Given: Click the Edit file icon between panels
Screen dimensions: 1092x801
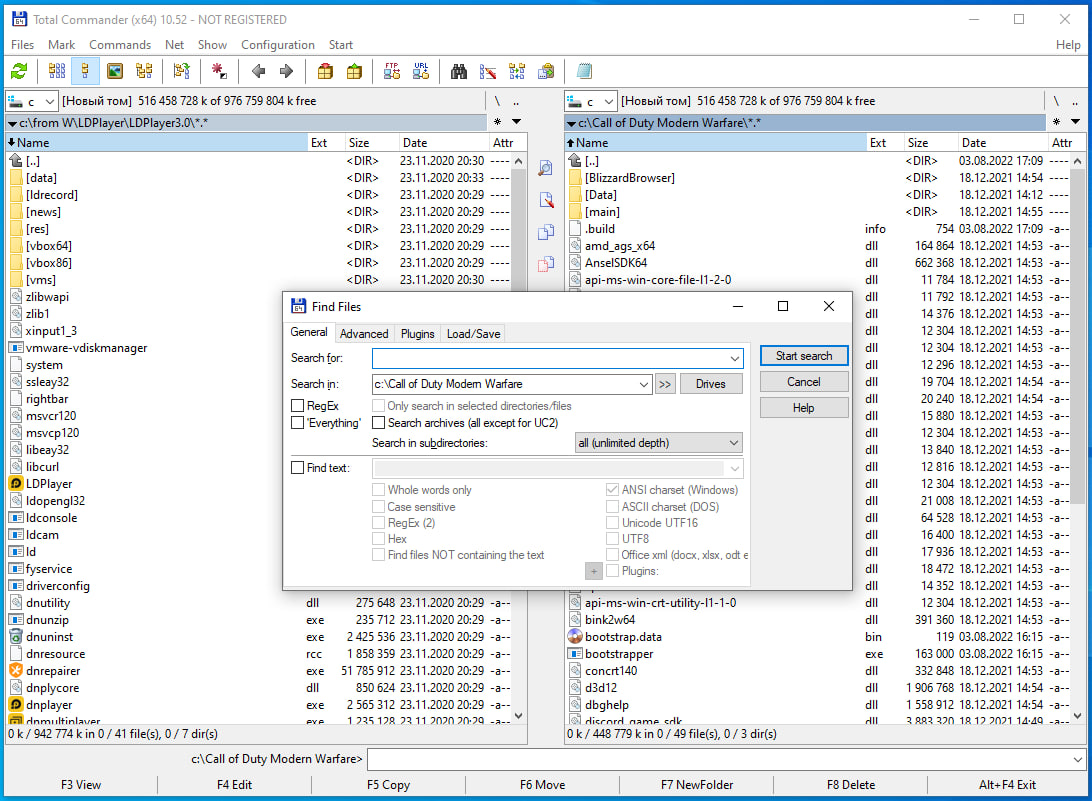Looking at the screenshot, I should click(546, 200).
